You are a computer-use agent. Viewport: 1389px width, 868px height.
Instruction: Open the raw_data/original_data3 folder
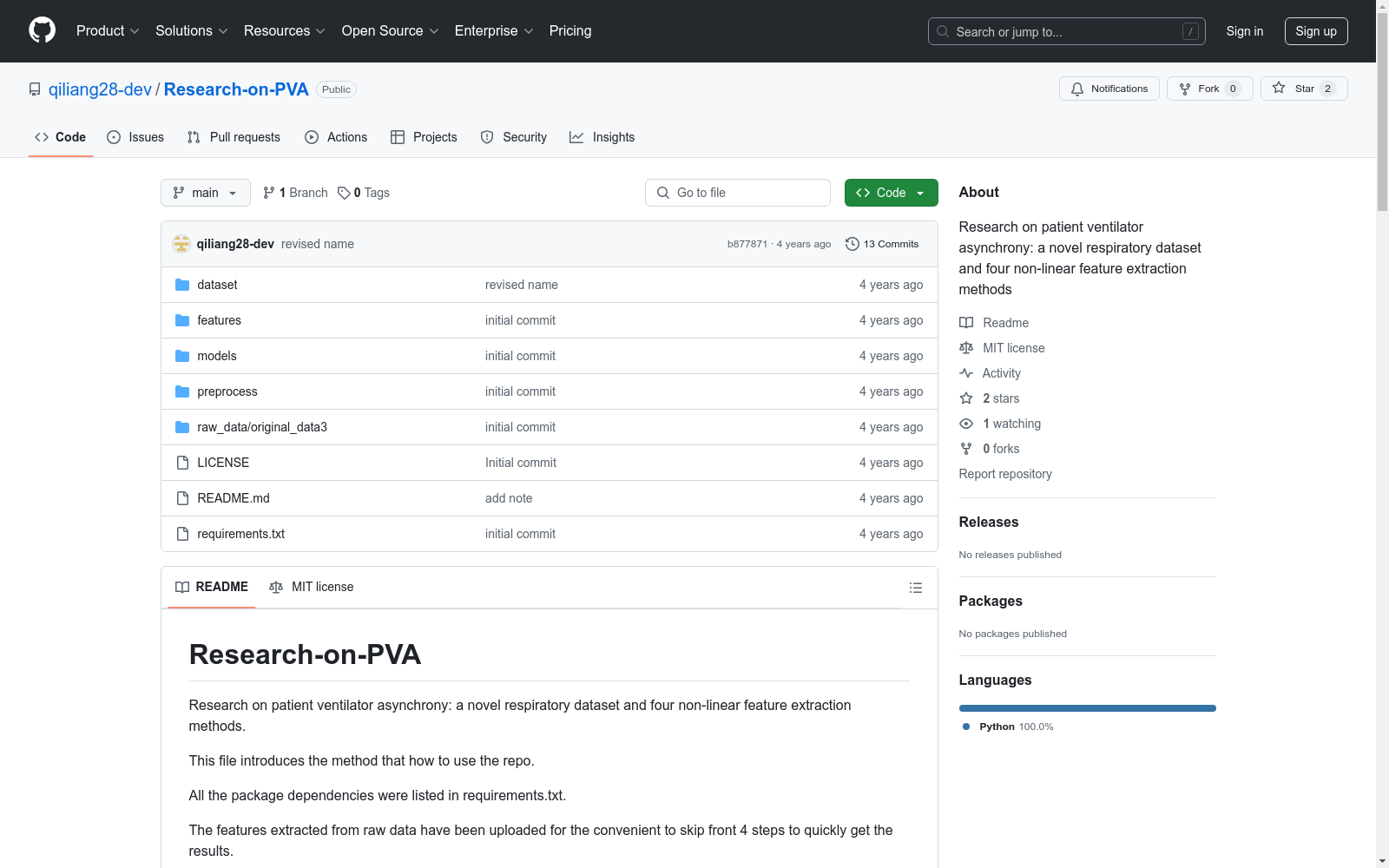(x=262, y=427)
